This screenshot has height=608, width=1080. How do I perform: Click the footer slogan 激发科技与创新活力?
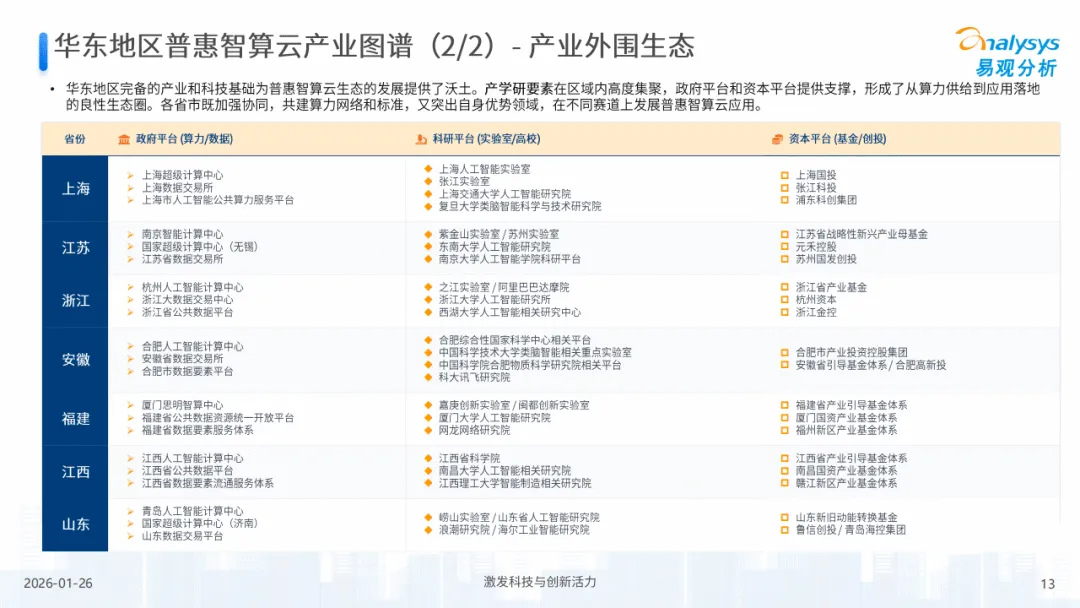[540, 583]
